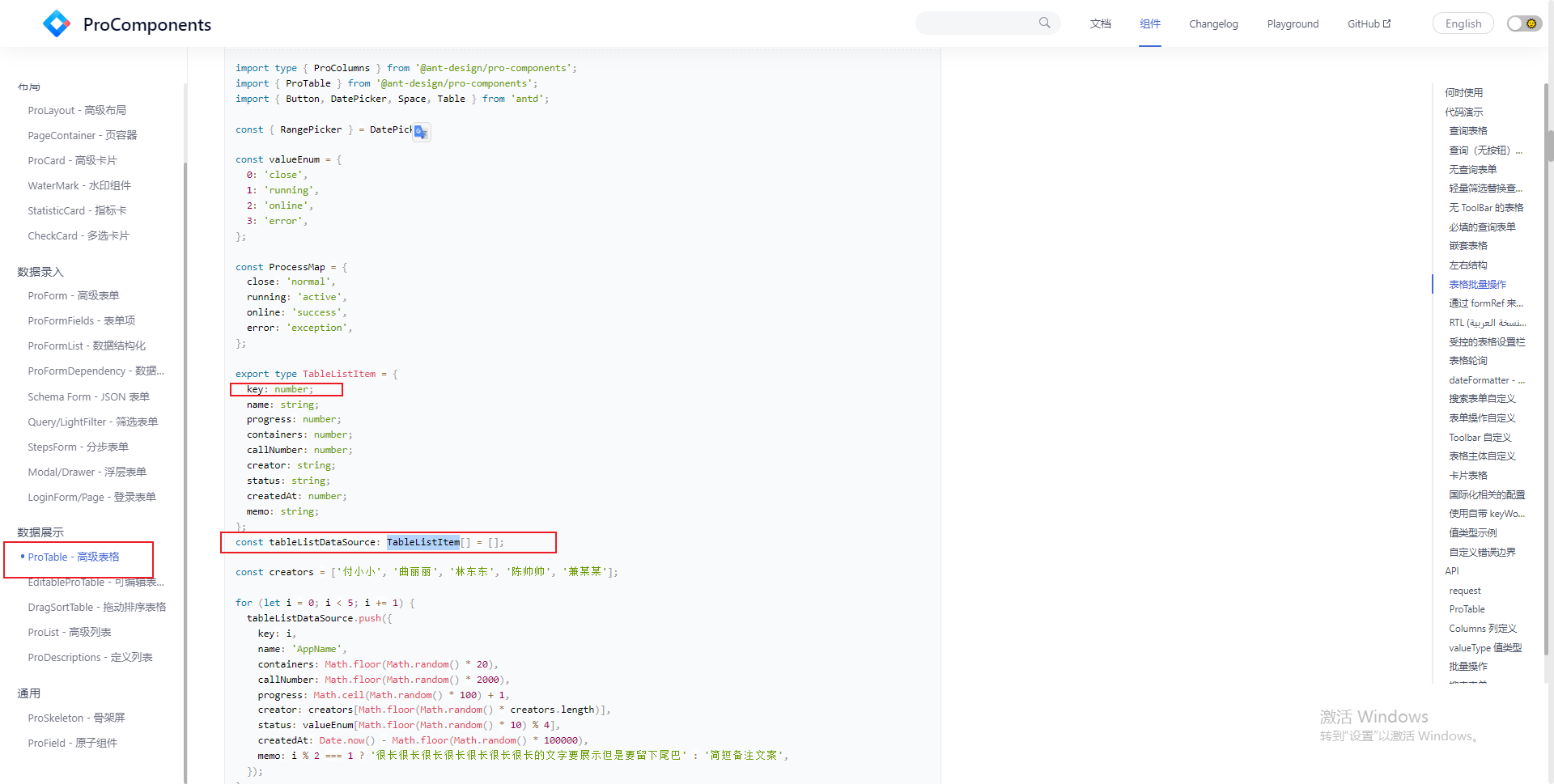Image resolution: width=1554 pixels, height=784 pixels.
Task: Jump to Columns 列定义 anchor
Action: [x=1483, y=629]
